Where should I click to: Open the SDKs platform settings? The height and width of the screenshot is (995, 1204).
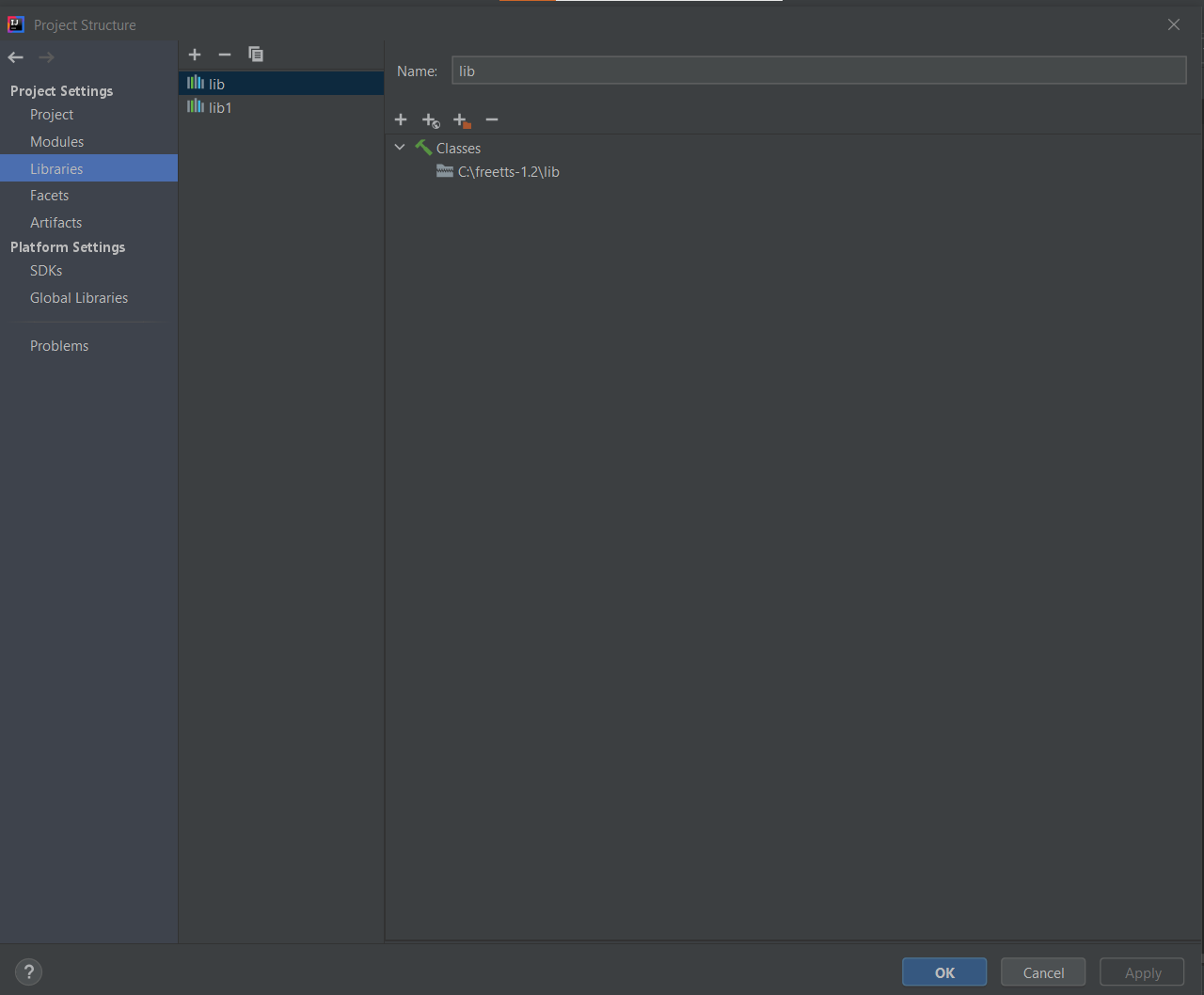point(46,271)
